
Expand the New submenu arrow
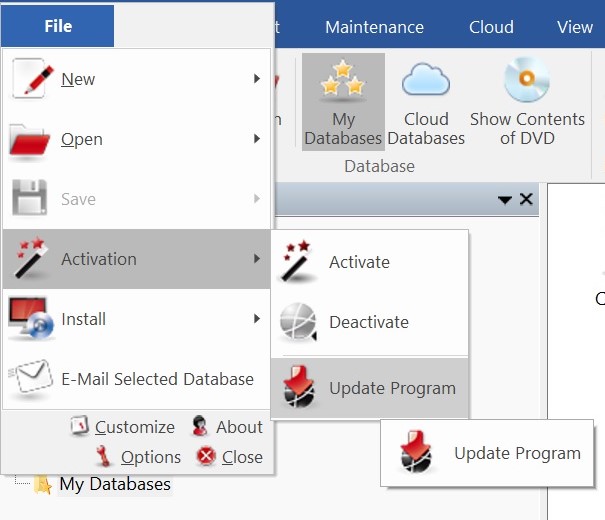coord(258,79)
